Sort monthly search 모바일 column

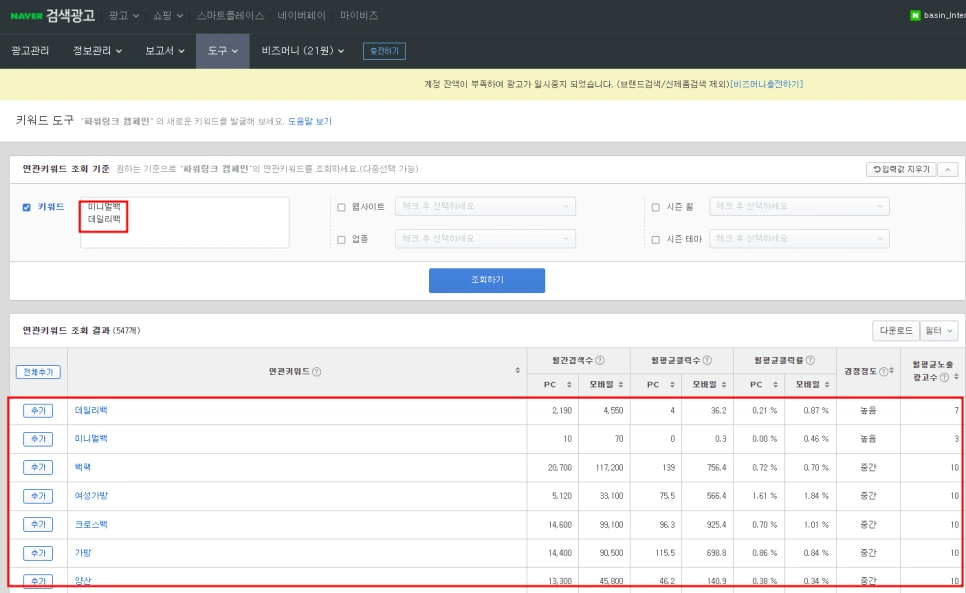620,384
